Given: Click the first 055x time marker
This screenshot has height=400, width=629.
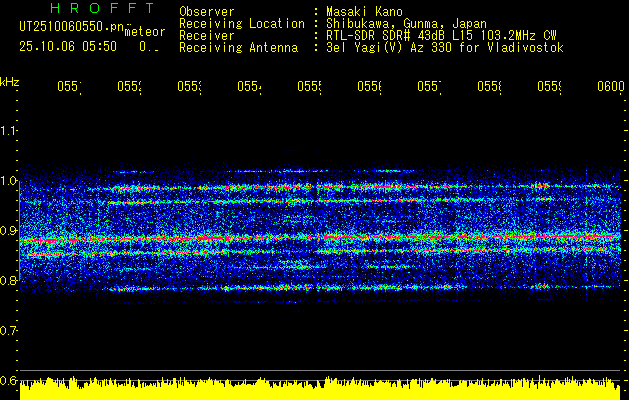Looking at the screenshot, I should [x=69, y=86].
